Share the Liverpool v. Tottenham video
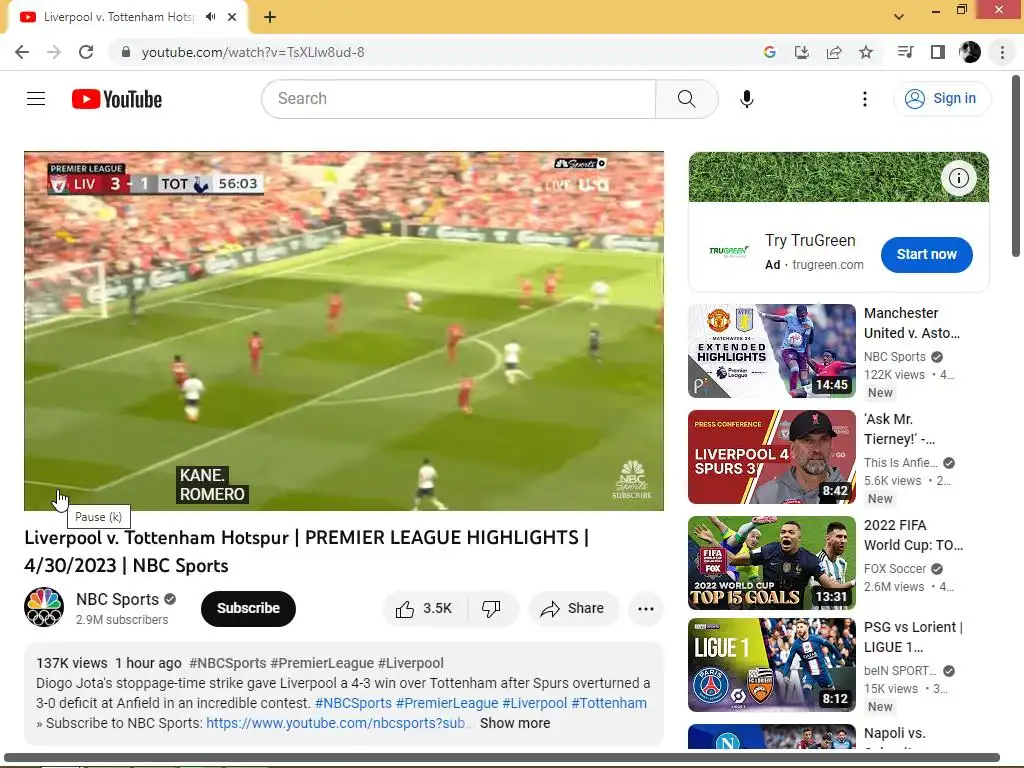1024x768 pixels. pyautogui.click(x=572, y=609)
